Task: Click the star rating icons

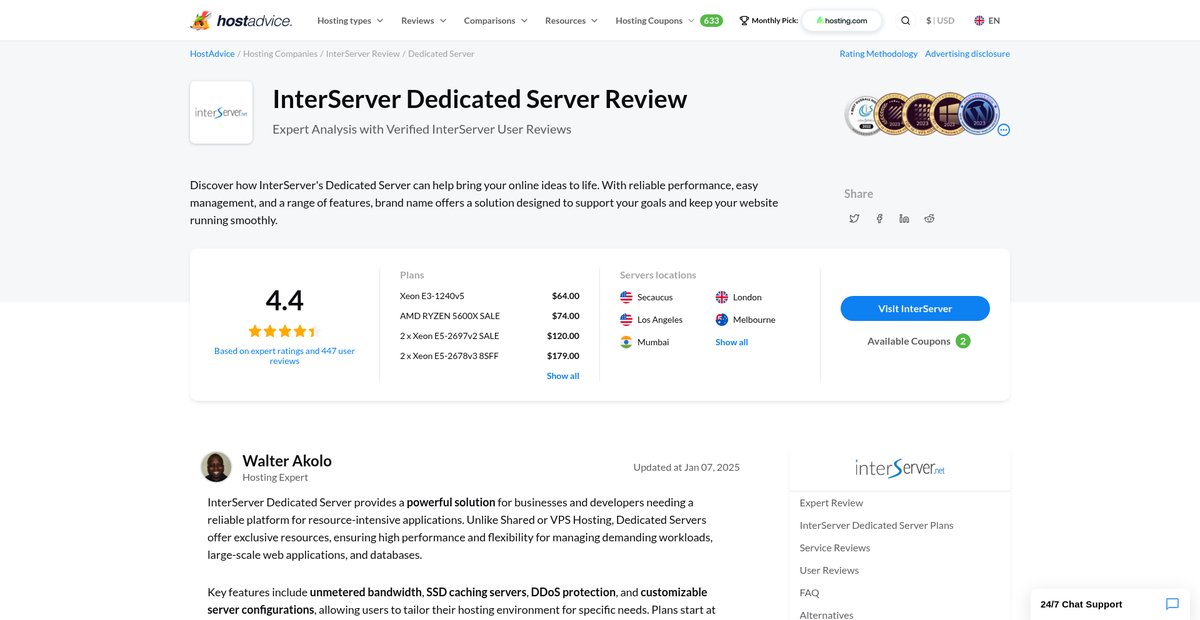Action: pyautogui.click(x=284, y=331)
